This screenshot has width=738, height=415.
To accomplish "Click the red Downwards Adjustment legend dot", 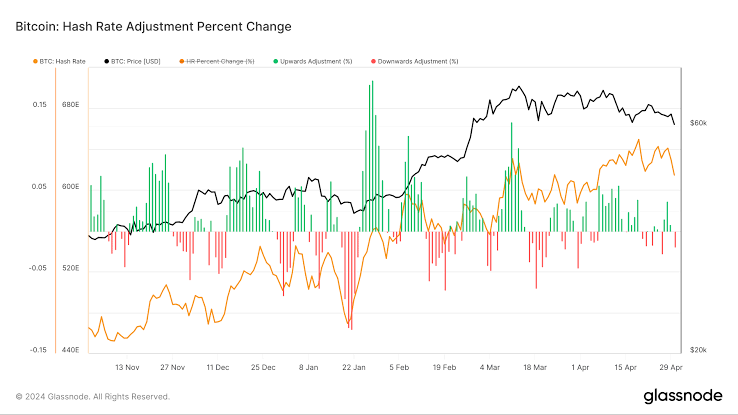I will 375,61.
